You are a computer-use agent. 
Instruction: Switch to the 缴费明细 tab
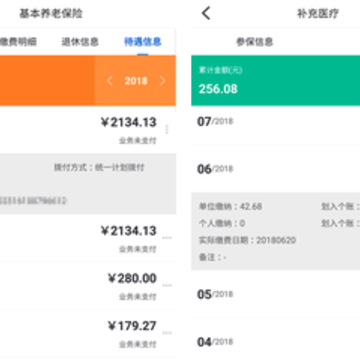point(18,42)
